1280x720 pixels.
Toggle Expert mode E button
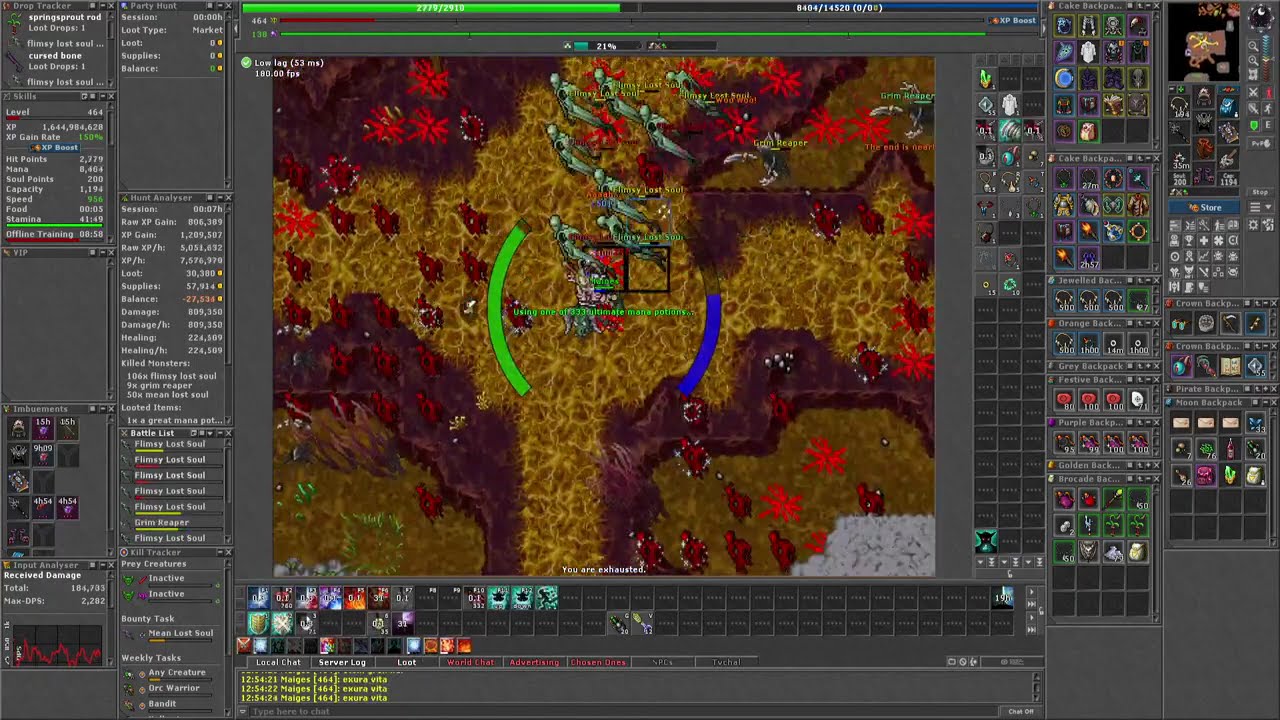pos(1267,126)
